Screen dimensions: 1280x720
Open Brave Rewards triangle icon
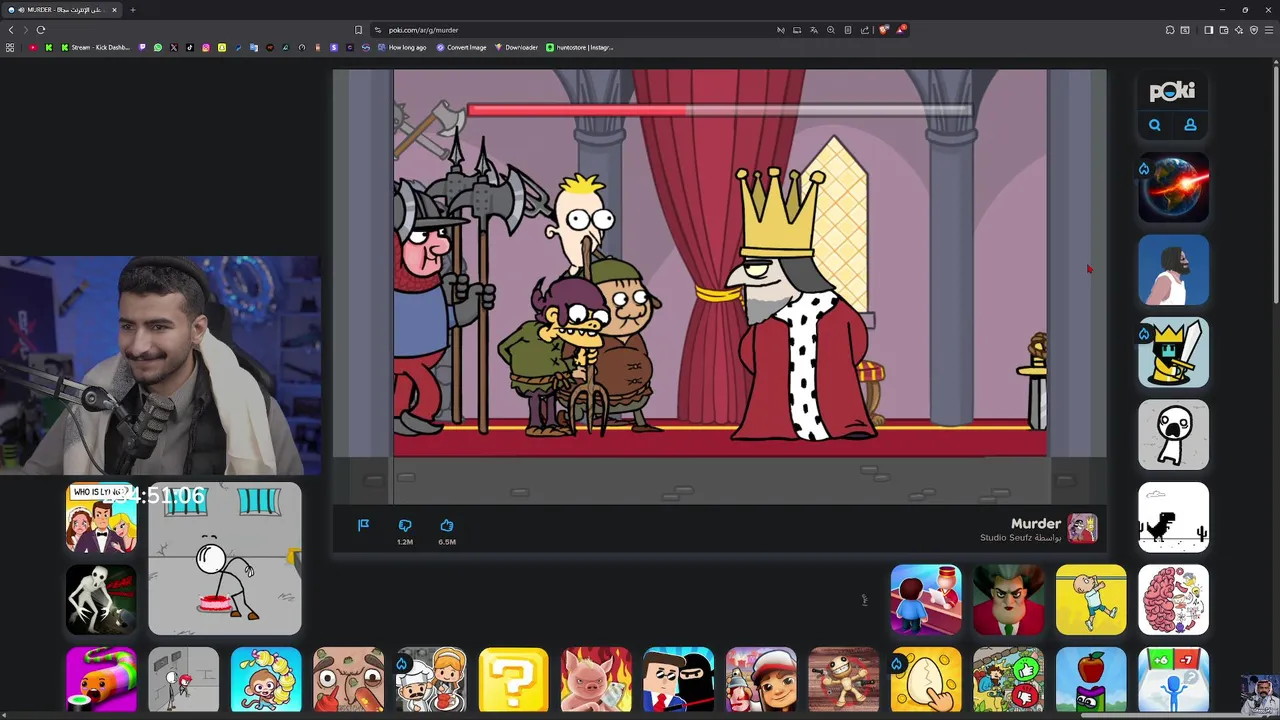point(901,30)
